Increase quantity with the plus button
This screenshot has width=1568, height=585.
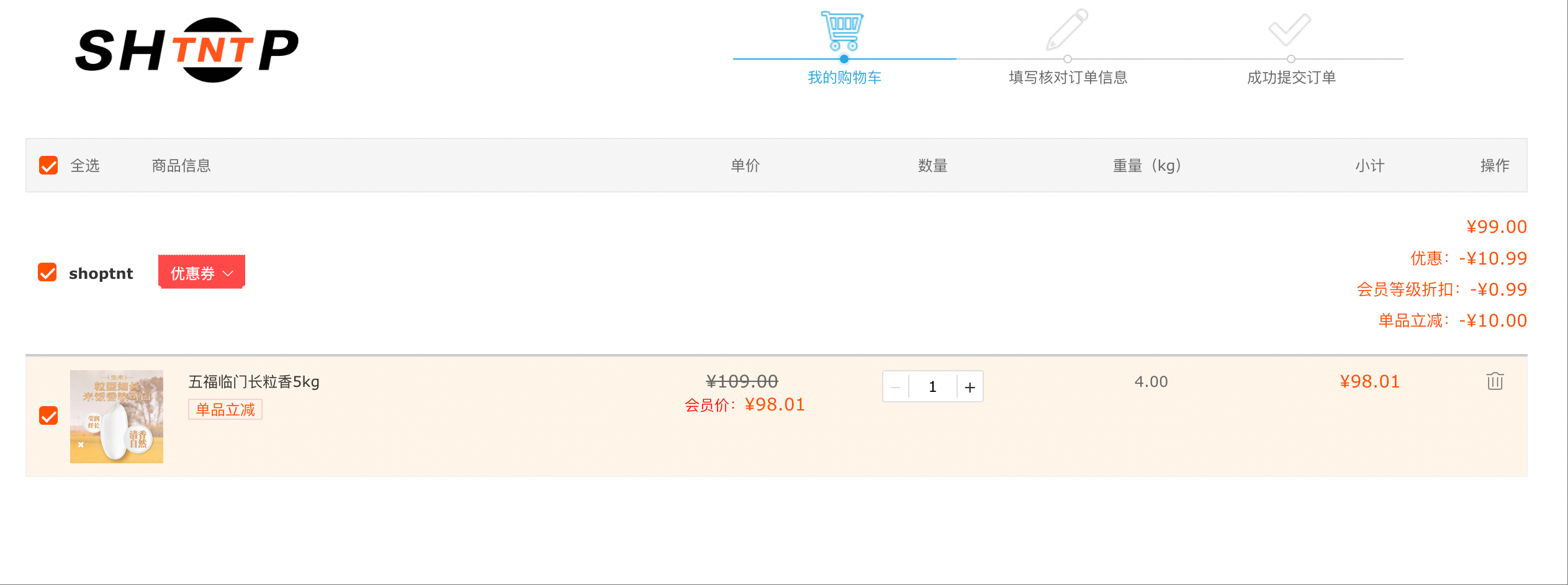pyautogui.click(x=970, y=387)
